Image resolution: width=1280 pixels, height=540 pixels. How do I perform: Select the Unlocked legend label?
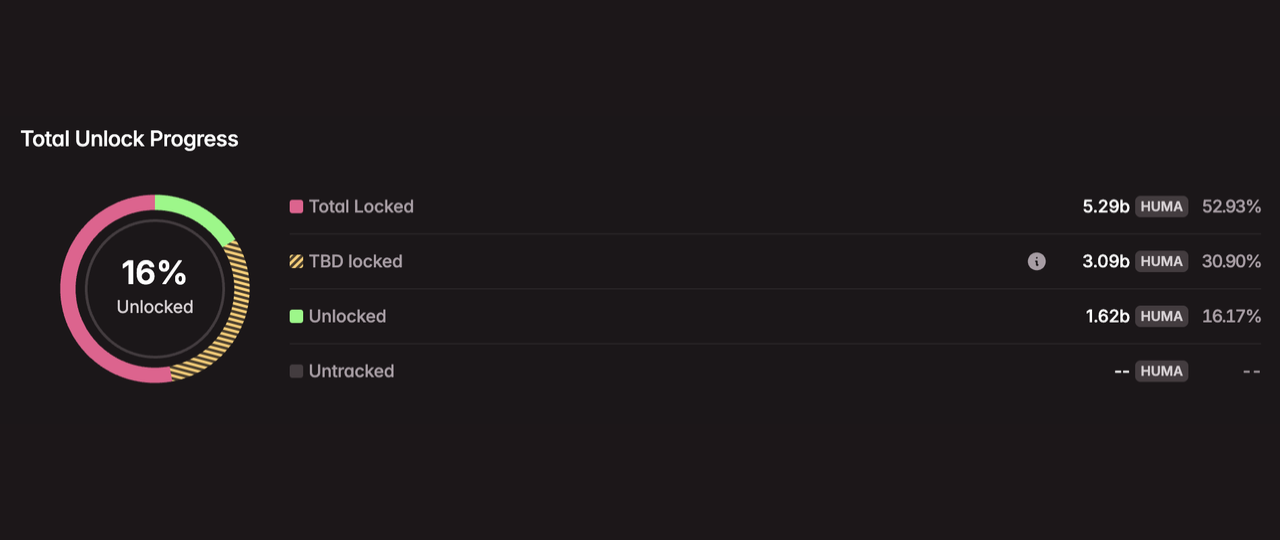pyautogui.click(x=347, y=316)
